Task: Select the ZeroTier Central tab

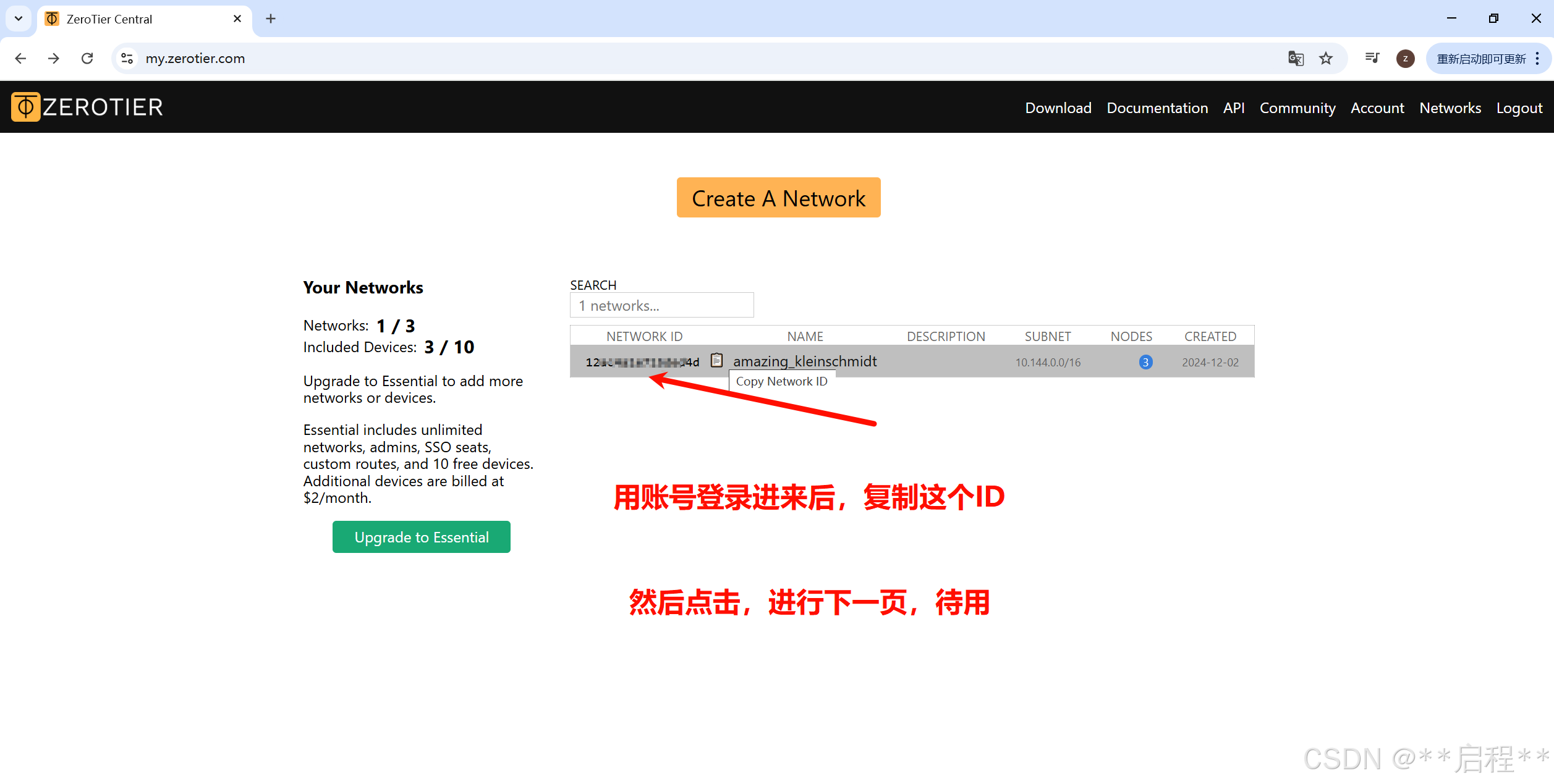Action: click(x=145, y=19)
